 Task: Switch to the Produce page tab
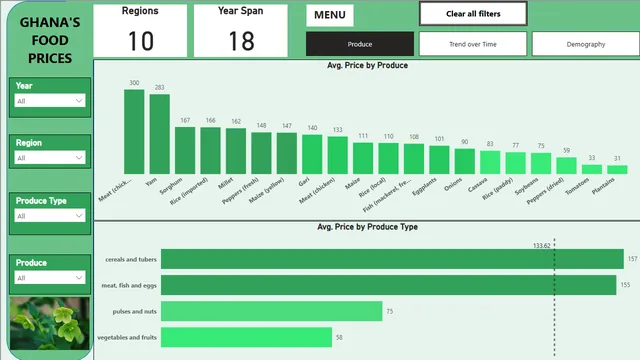coord(360,44)
